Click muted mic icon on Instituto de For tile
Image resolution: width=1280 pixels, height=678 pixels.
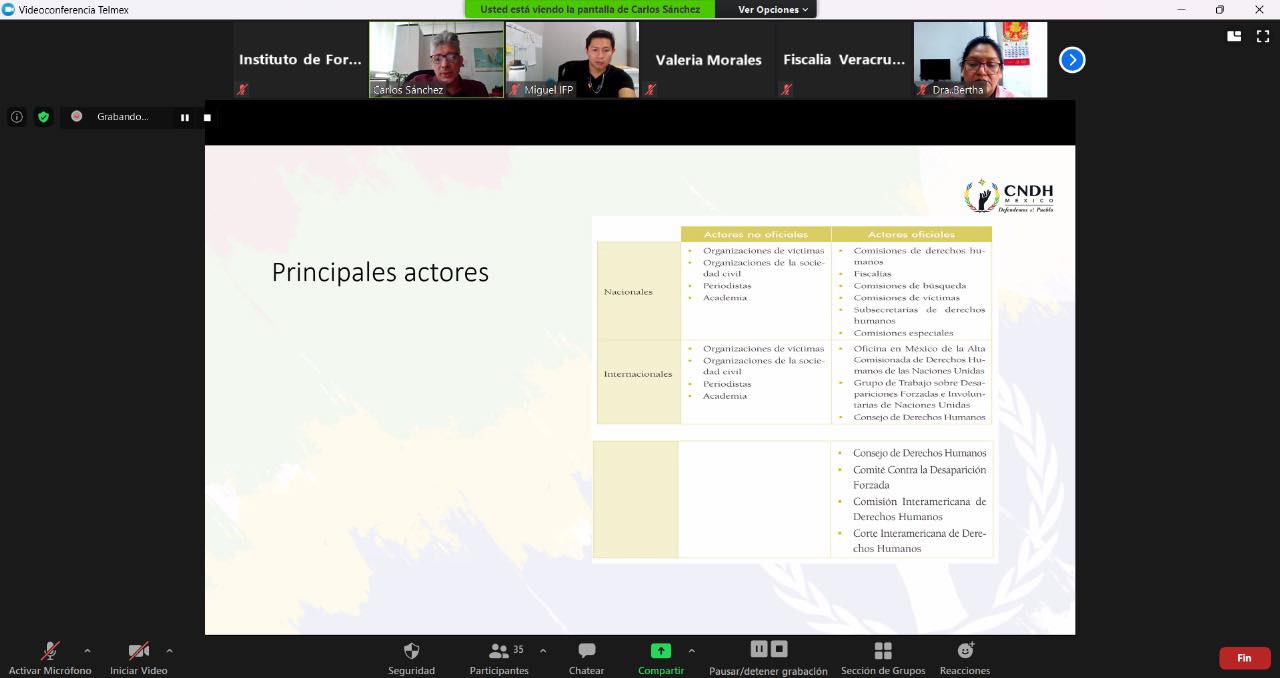click(x=242, y=89)
